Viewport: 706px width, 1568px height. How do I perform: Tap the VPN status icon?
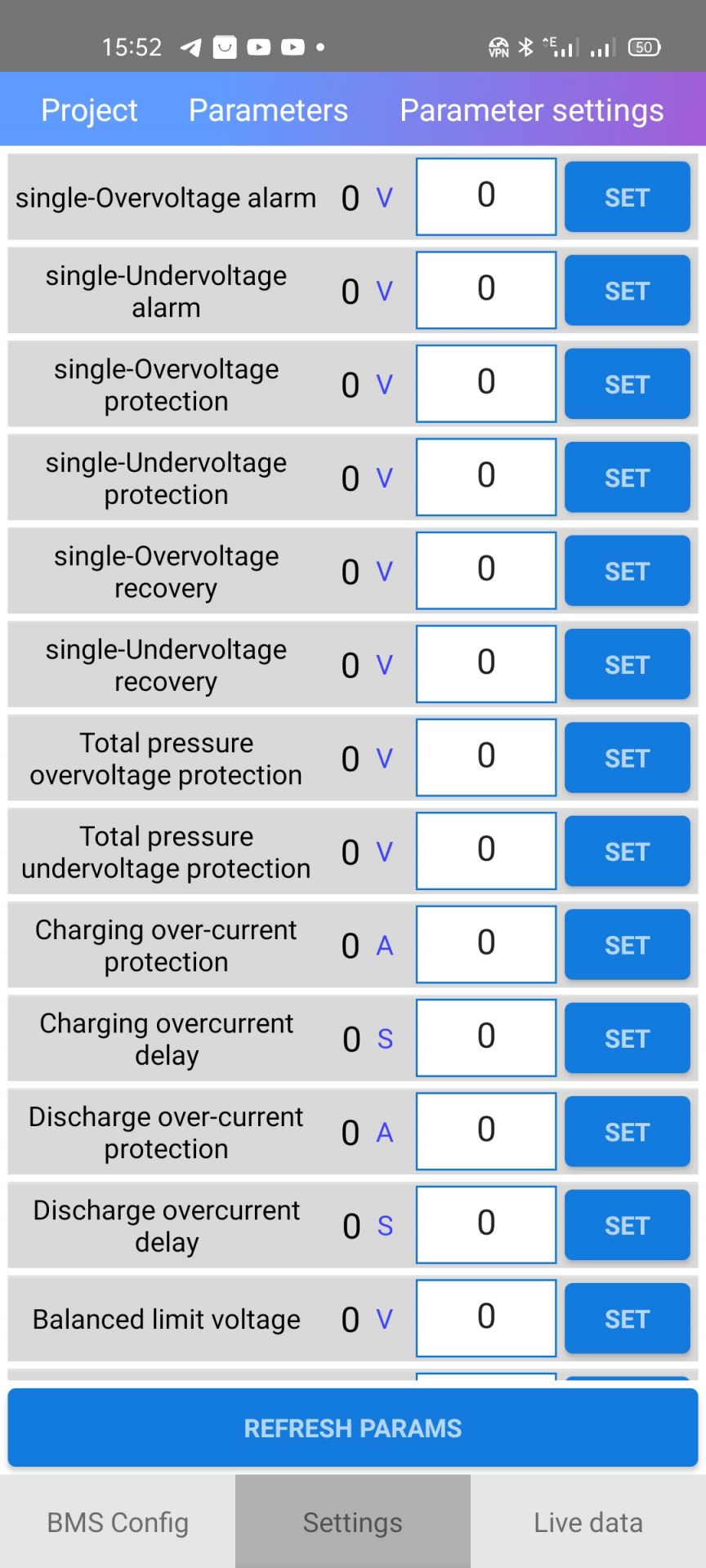tap(498, 47)
